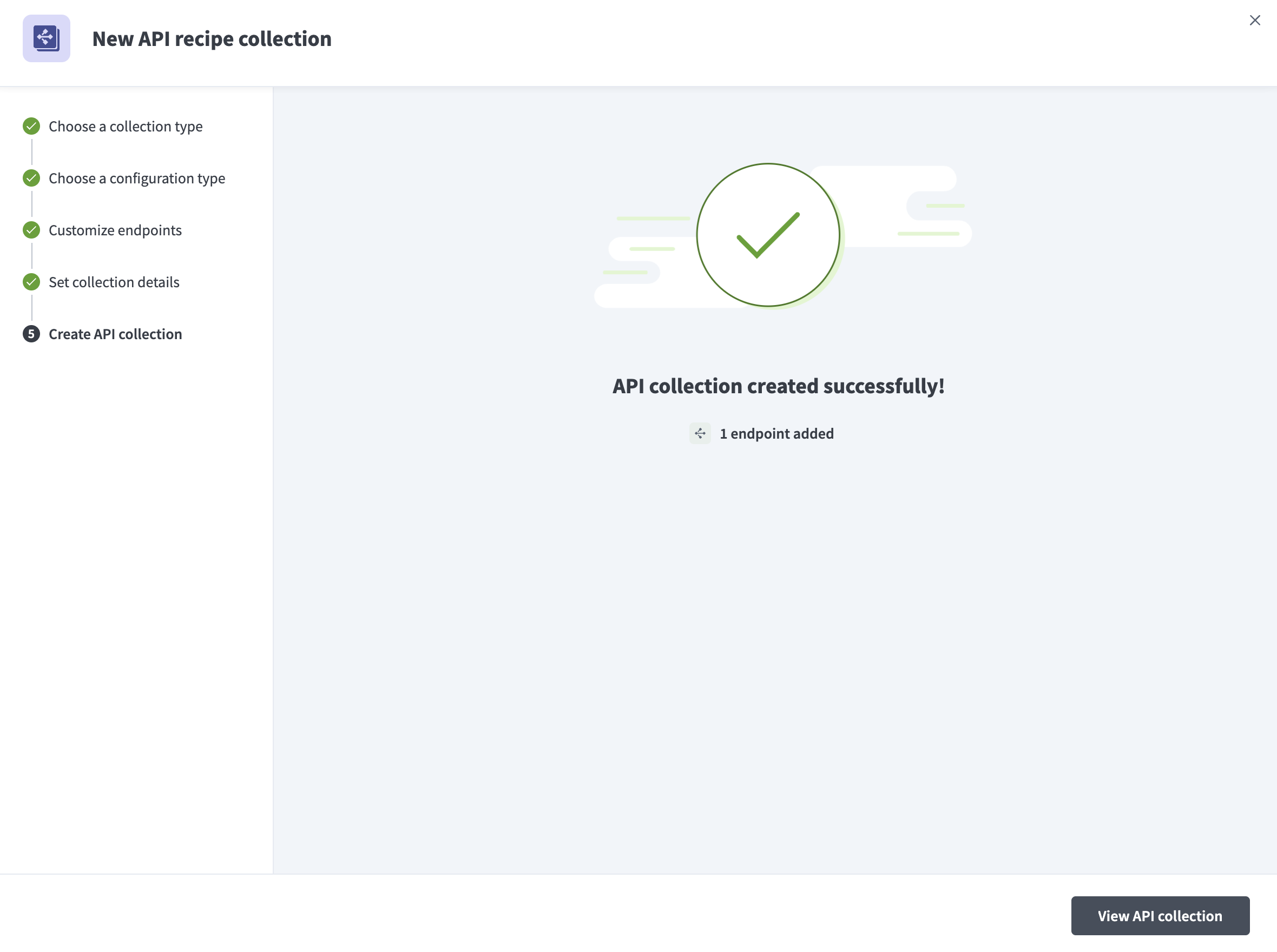
Task: Select the Set collection details step
Action: click(x=114, y=281)
